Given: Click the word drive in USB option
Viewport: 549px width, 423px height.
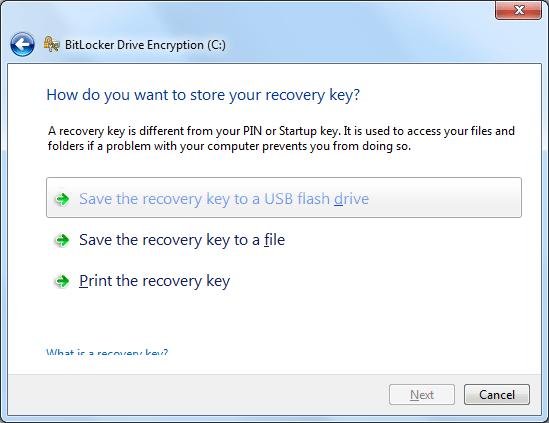Looking at the screenshot, I should pos(351,199).
